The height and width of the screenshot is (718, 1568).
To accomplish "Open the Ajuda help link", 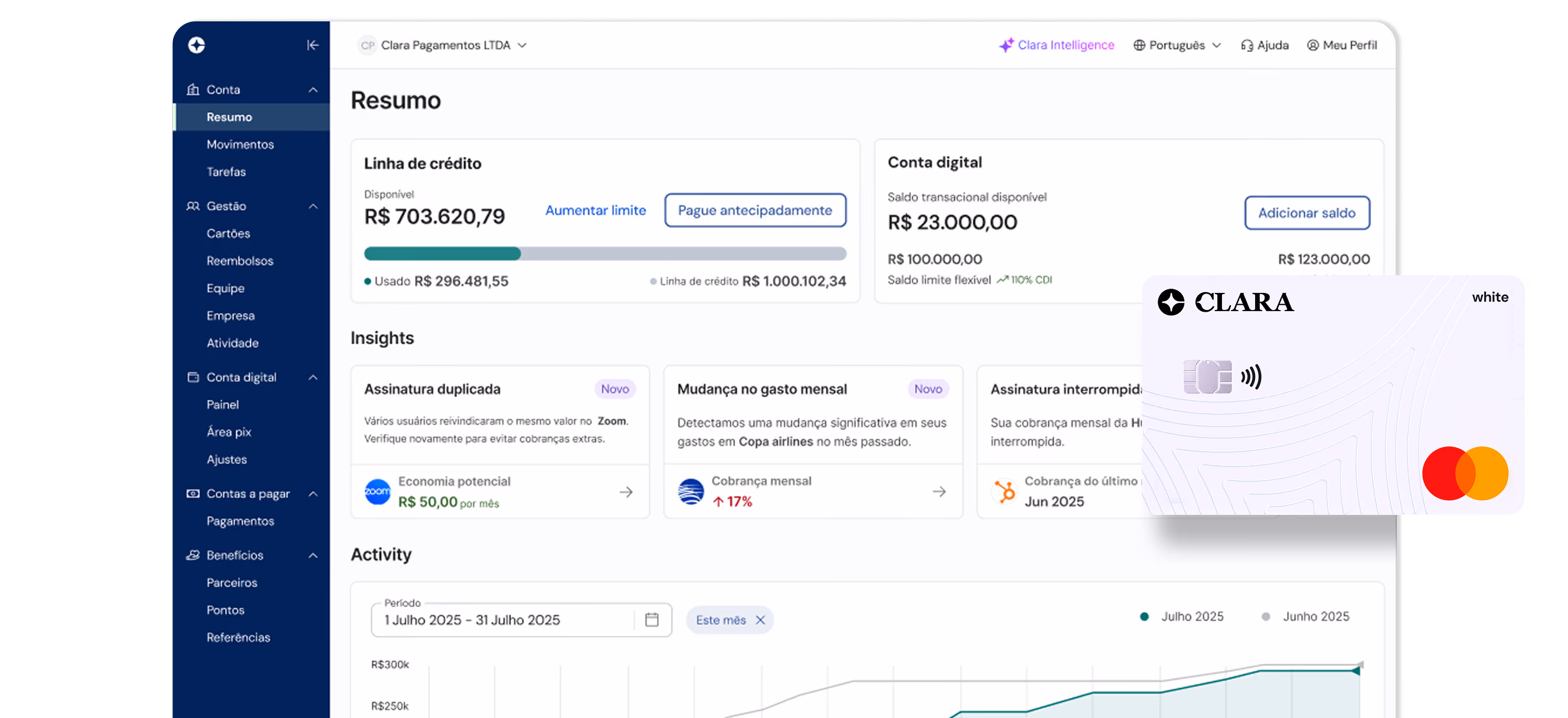I will [1265, 45].
